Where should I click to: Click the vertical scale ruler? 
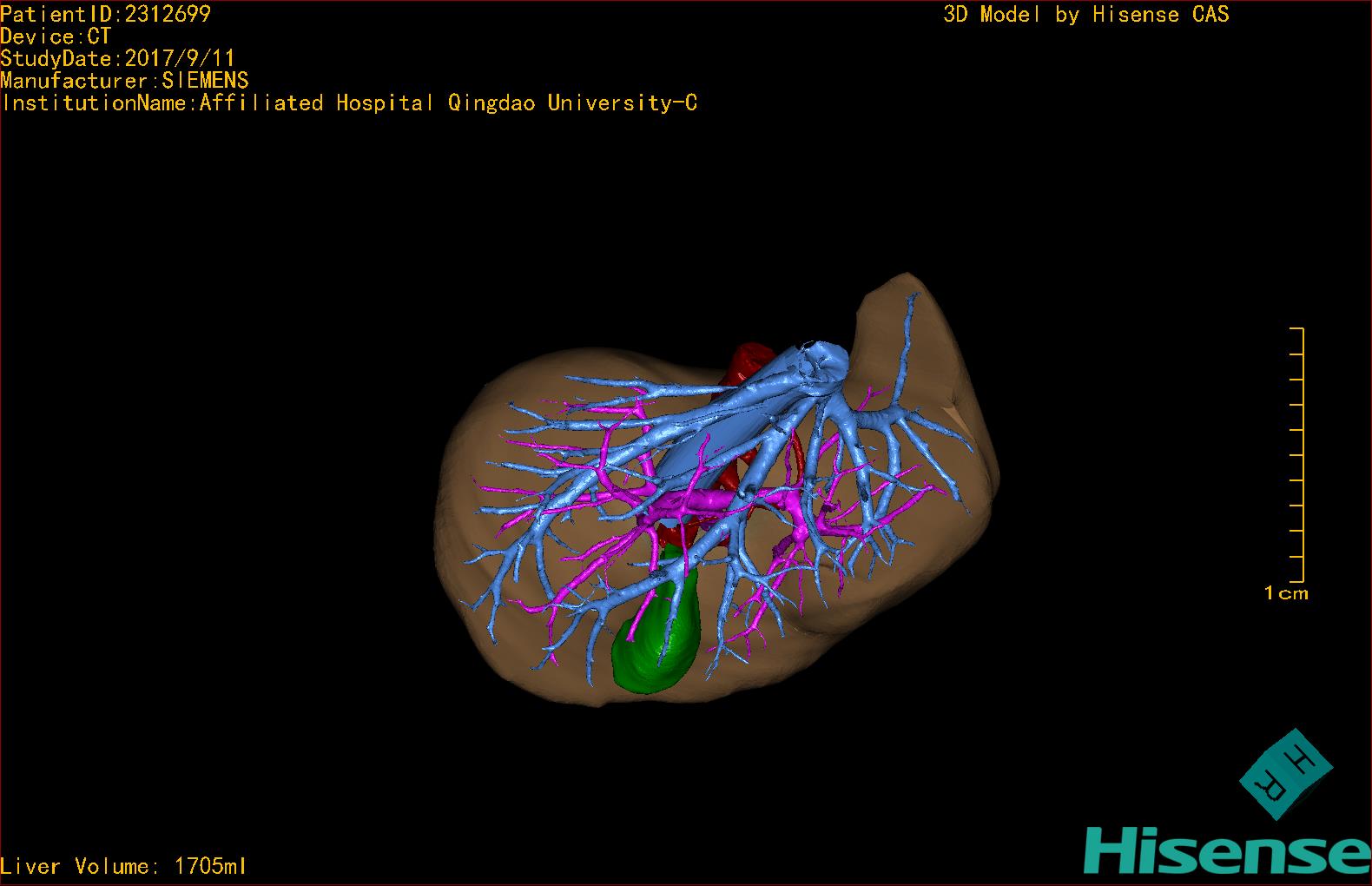1297,455
